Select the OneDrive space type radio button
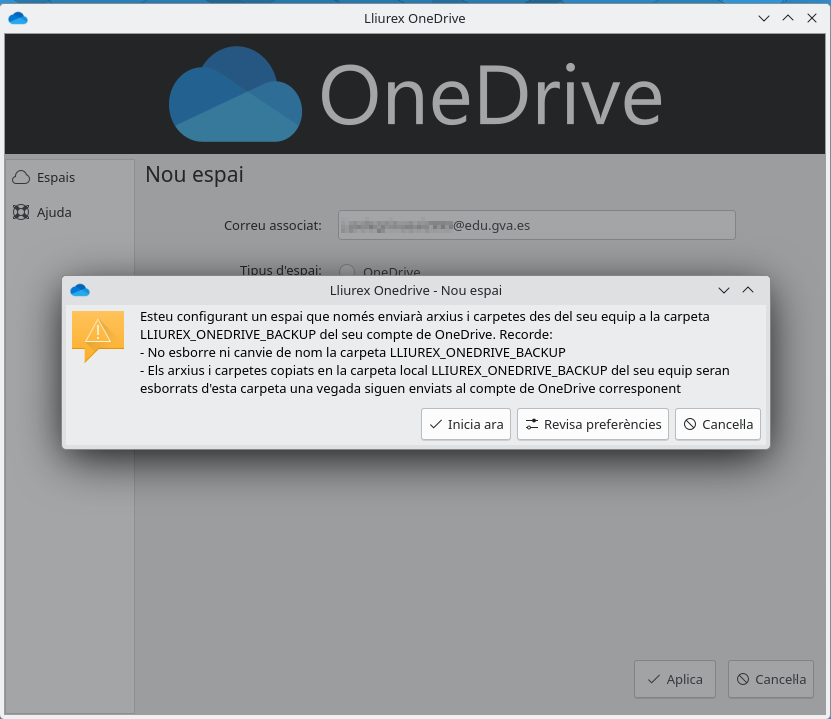 [347, 271]
